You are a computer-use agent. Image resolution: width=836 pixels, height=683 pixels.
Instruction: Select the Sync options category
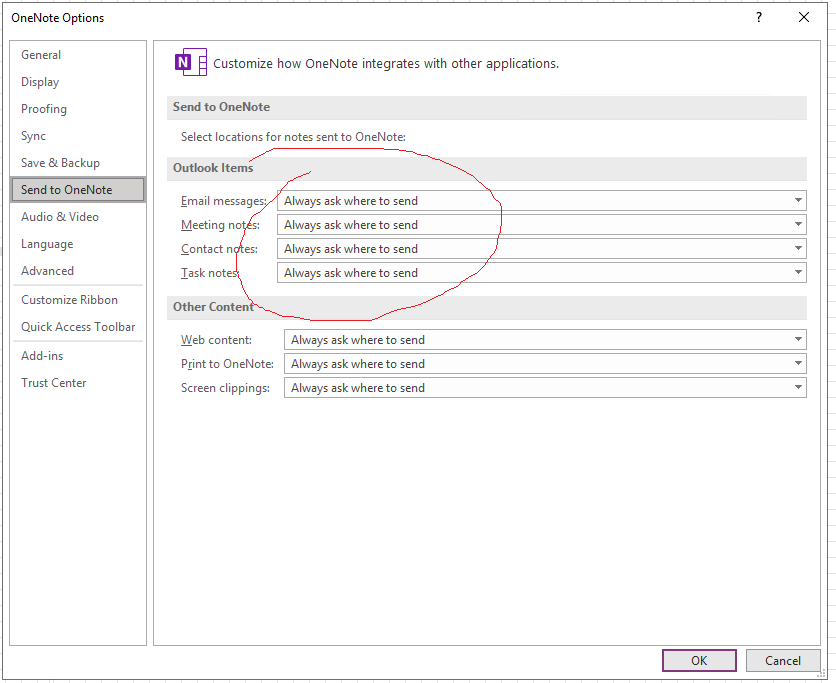coord(33,135)
